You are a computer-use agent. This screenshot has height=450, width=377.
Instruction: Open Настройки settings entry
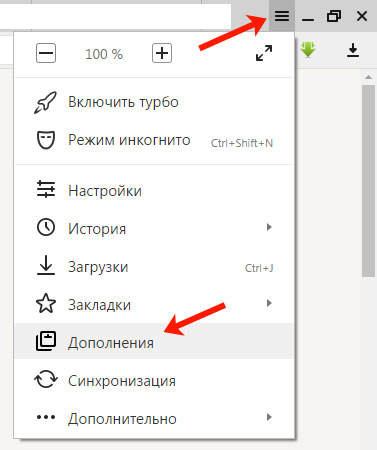[154, 191]
